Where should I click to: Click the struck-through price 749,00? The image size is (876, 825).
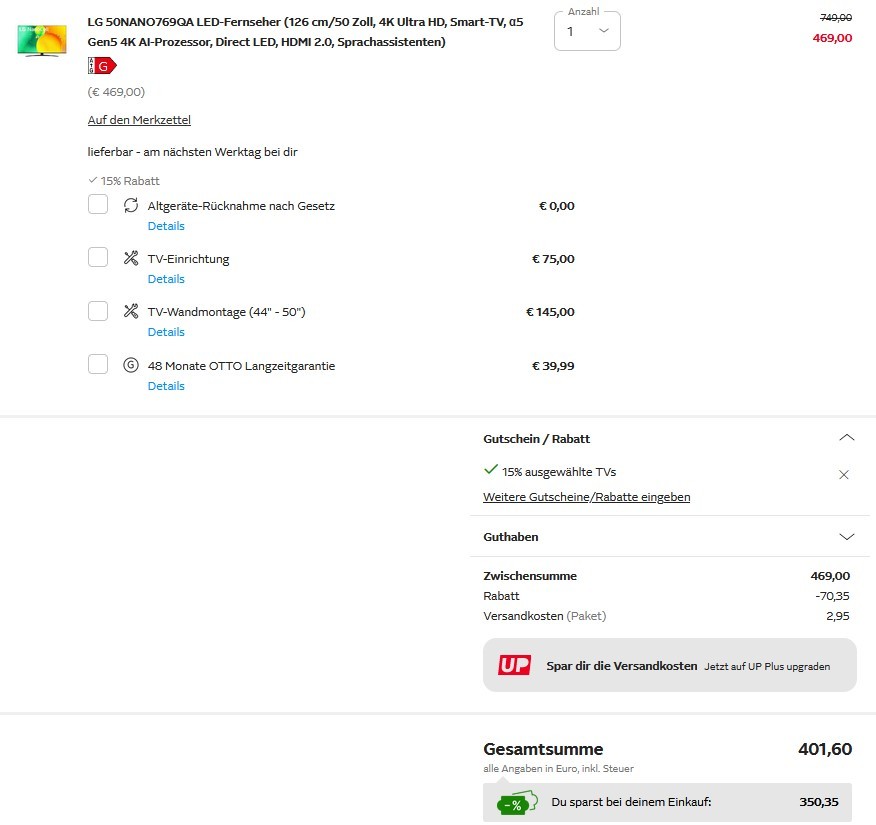point(836,18)
